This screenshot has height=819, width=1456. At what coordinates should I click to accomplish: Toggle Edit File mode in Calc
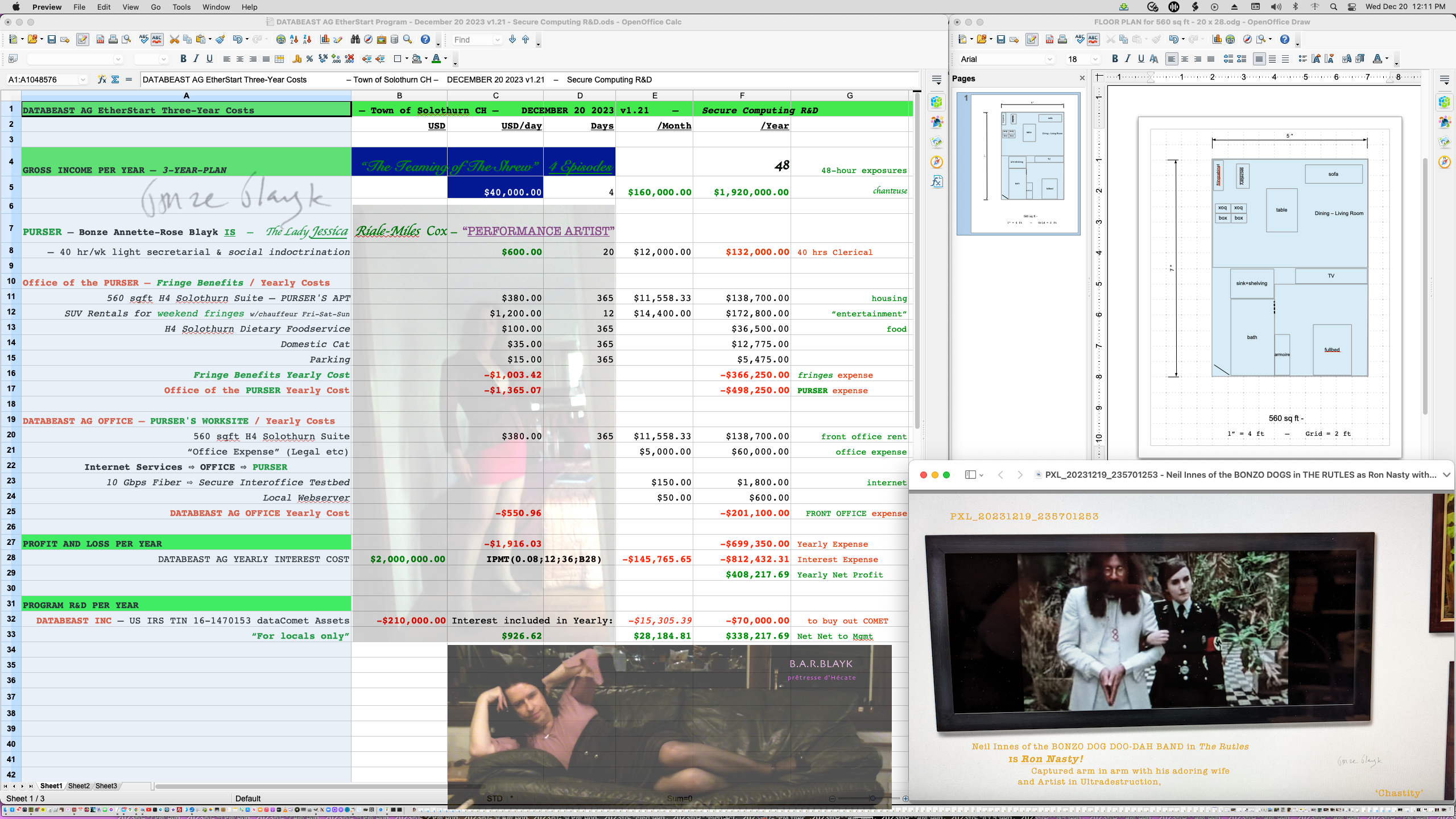(82, 39)
